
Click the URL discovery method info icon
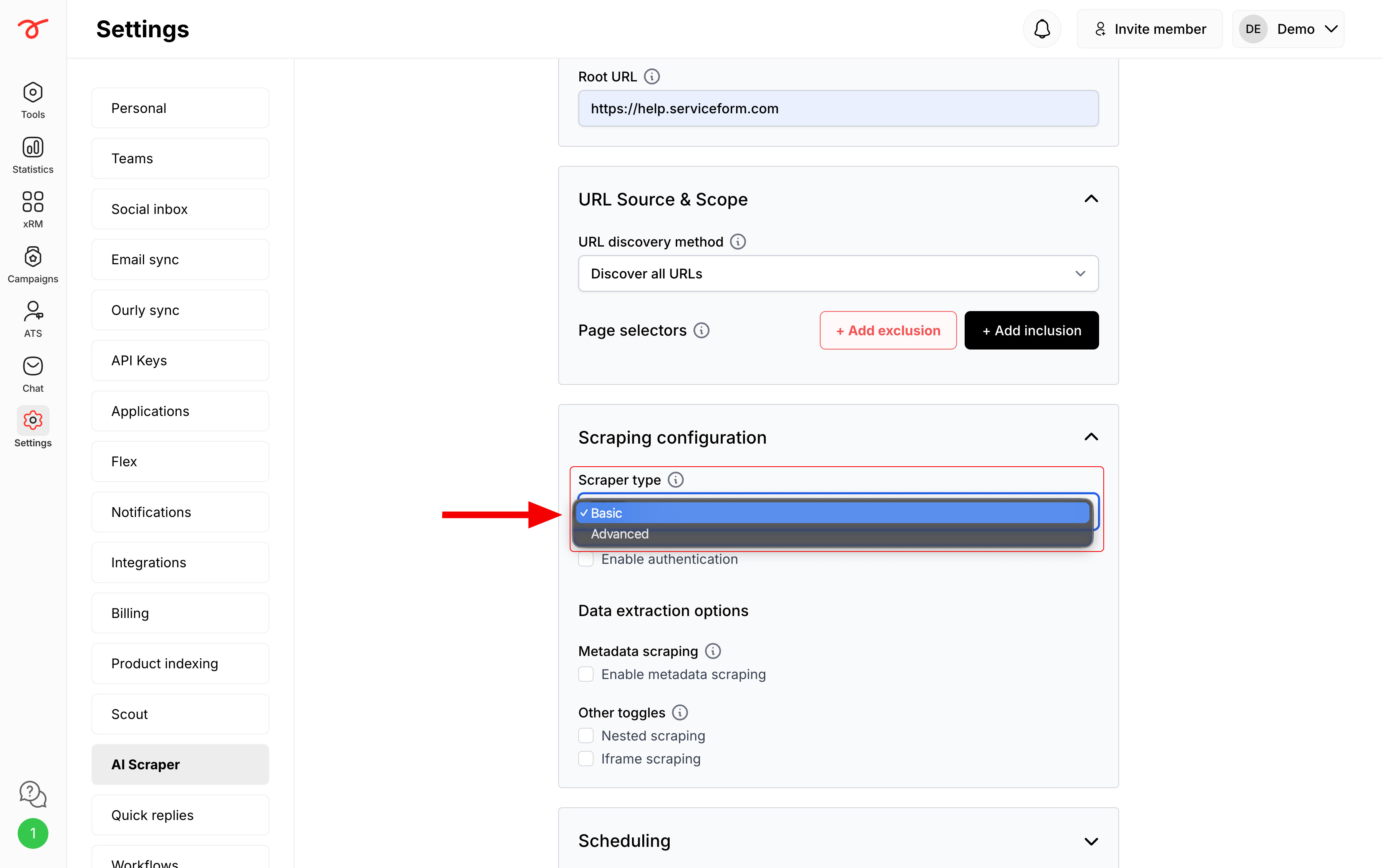(738, 242)
